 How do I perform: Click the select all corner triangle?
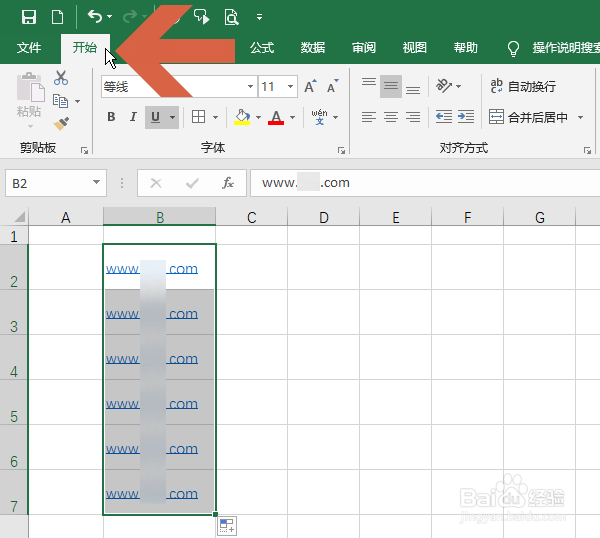[x=19, y=217]
